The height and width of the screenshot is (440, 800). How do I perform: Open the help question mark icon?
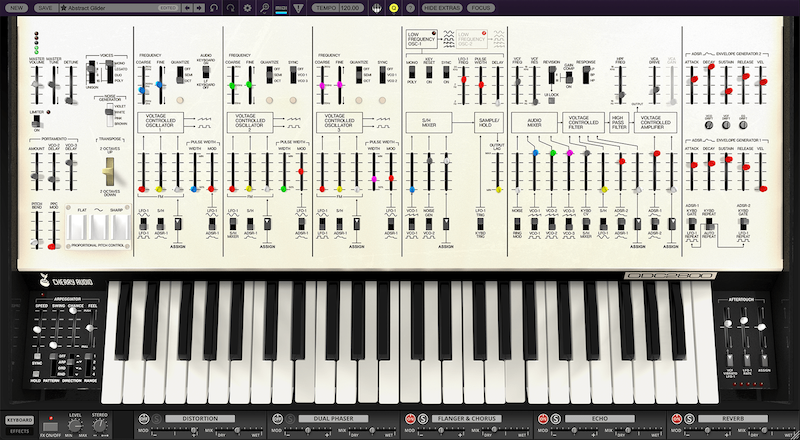click(410, 7)
